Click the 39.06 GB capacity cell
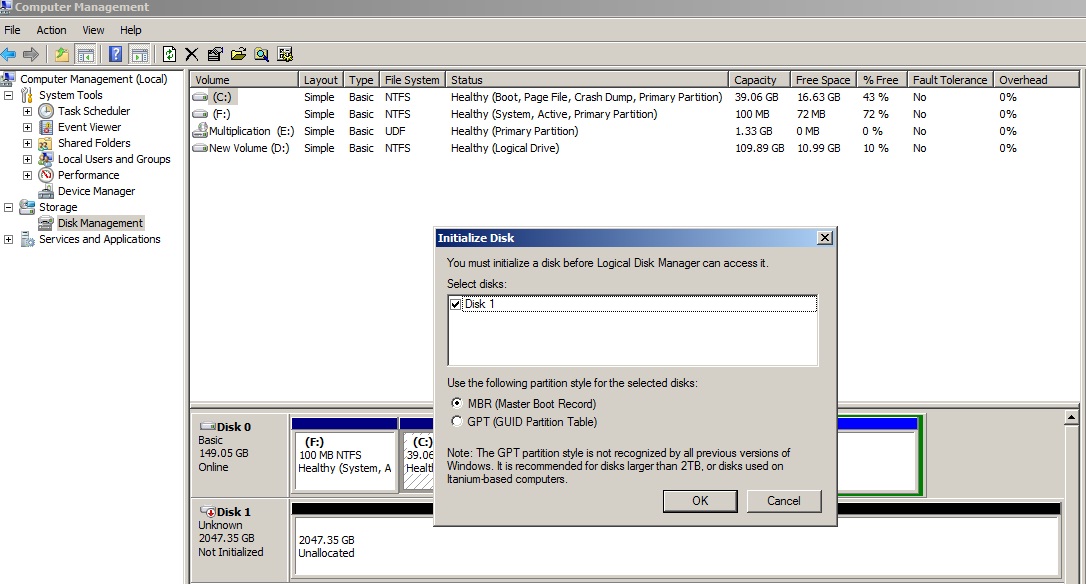 tap(756, 97)
